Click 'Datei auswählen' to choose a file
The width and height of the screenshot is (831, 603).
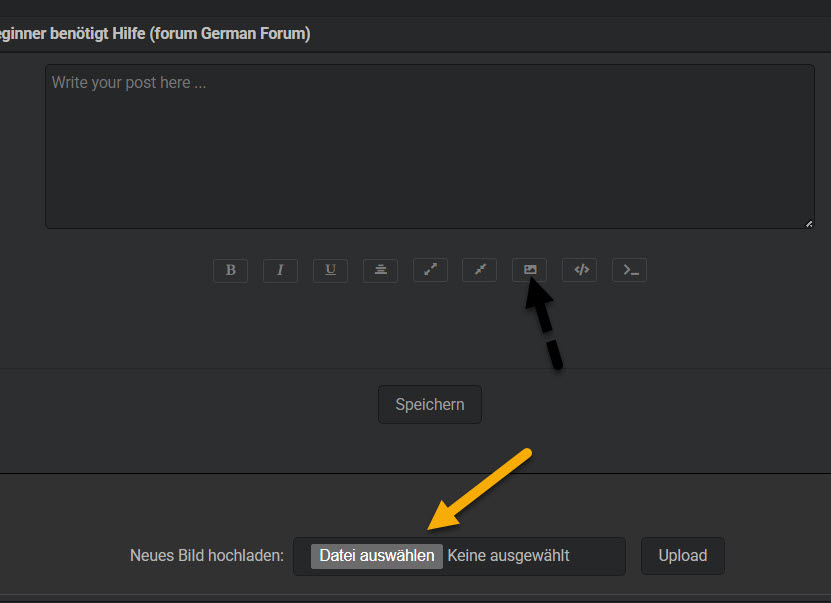[x=376, y=556]
